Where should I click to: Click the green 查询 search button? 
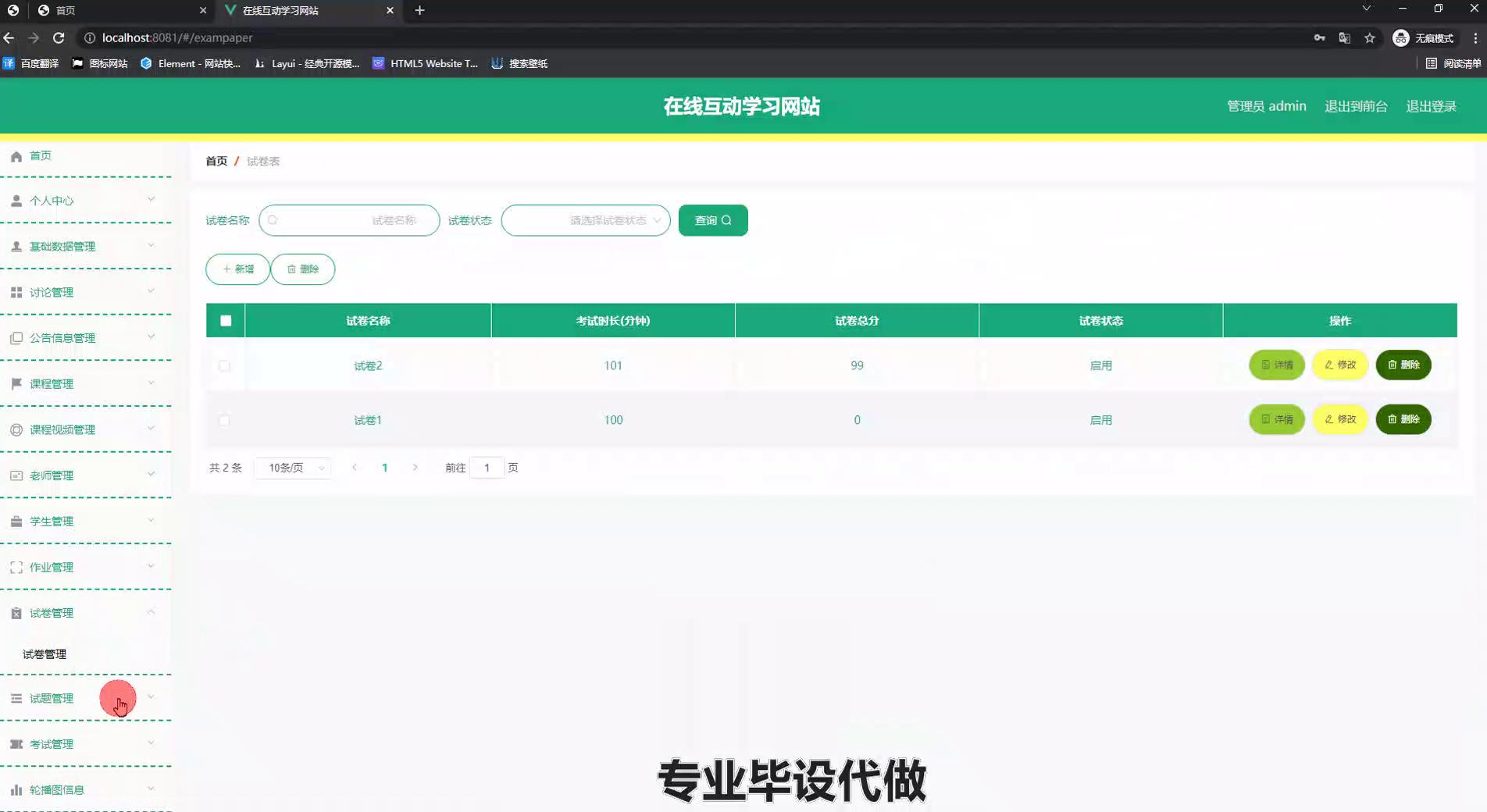pyautogui.click(x=712, y=221)
